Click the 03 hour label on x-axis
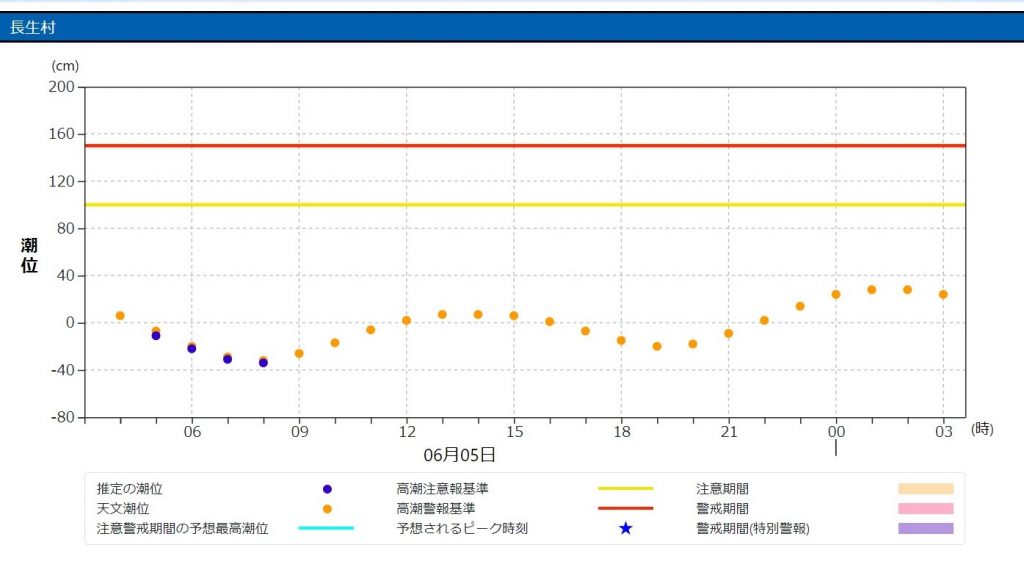The height and width of the screenshot is (567, 1024). coord(944,432)
